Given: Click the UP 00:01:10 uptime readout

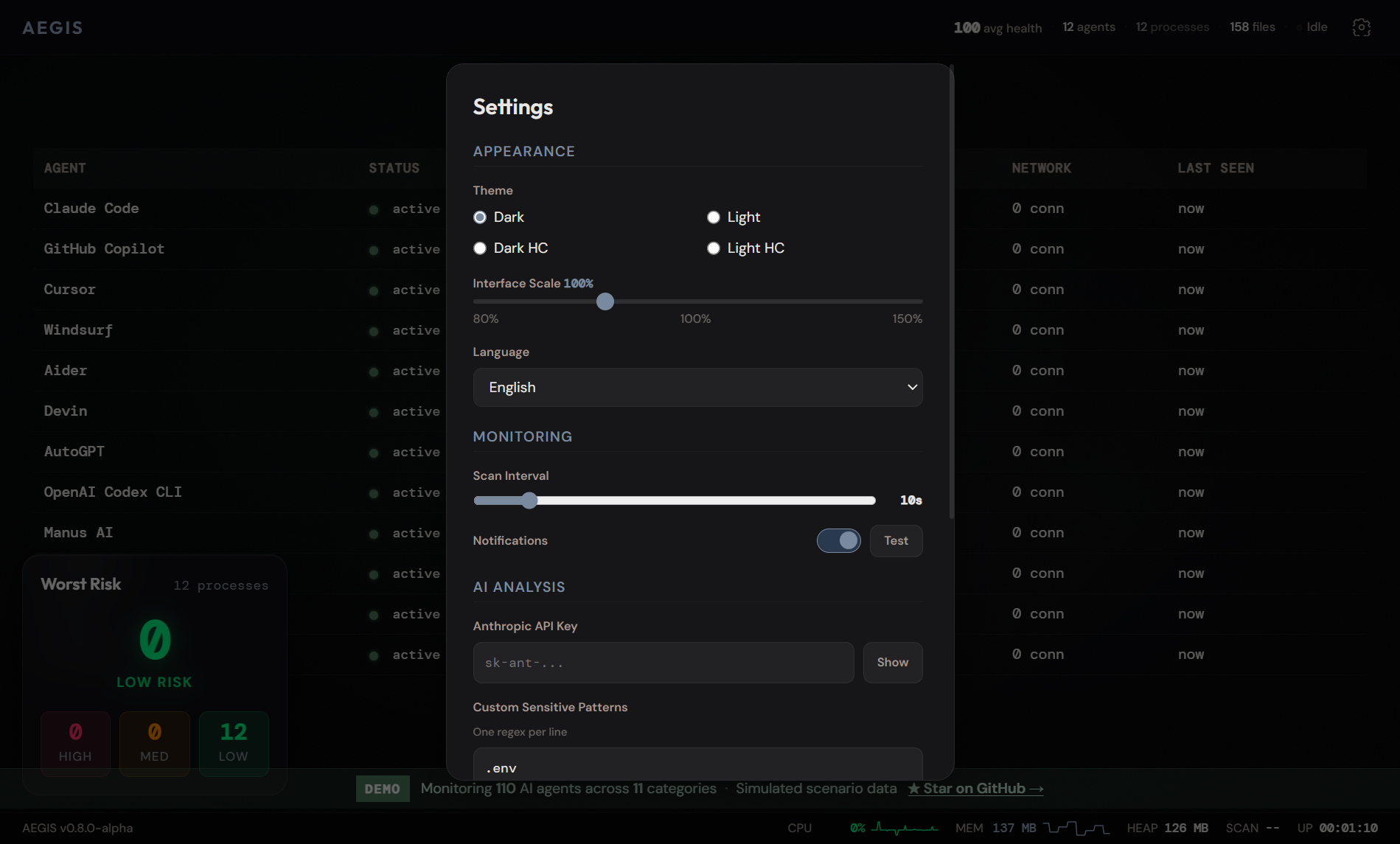Looking at the screenshot, I should pos(1337,829).
